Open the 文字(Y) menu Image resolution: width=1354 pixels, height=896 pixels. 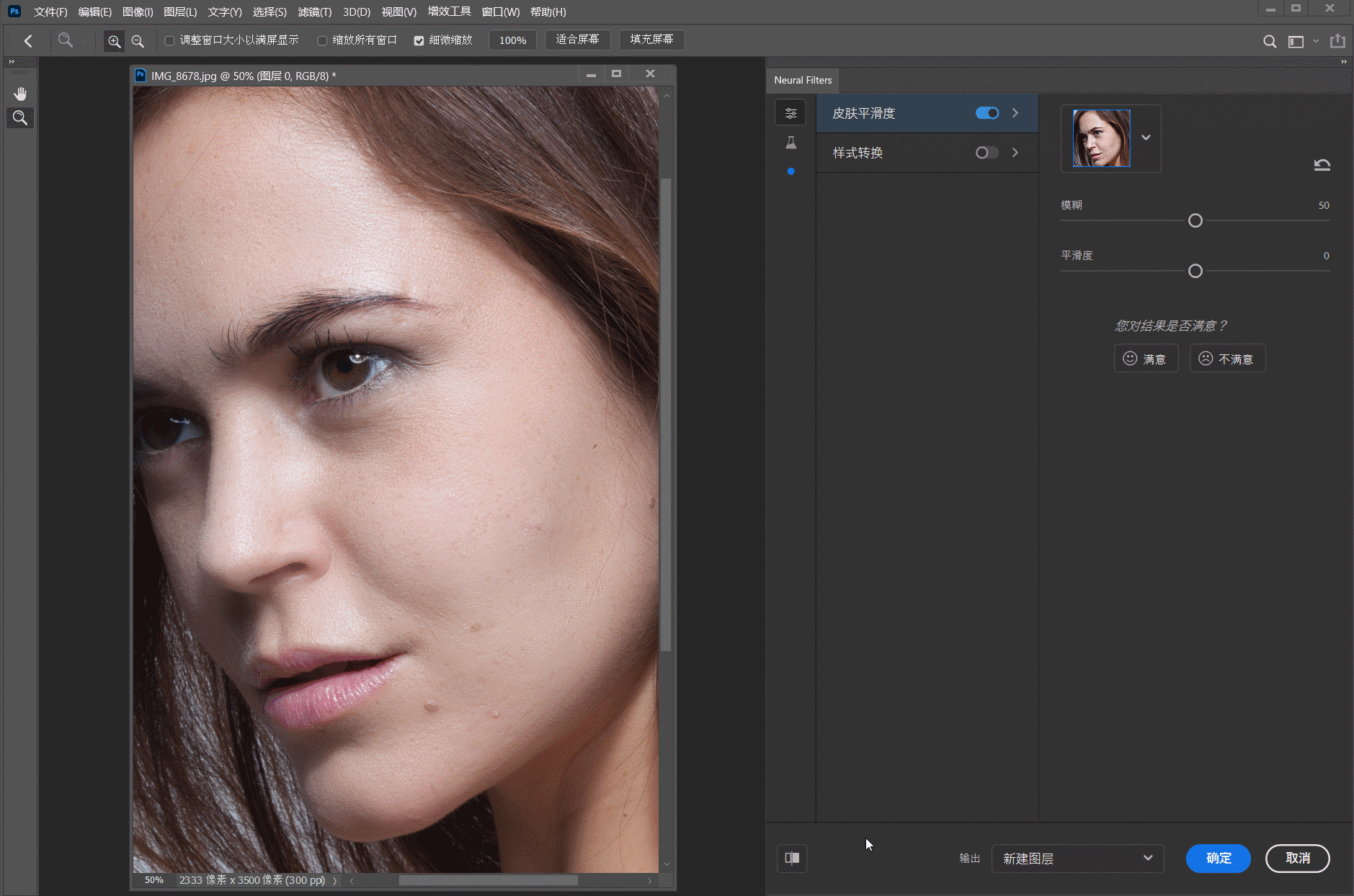225,12
